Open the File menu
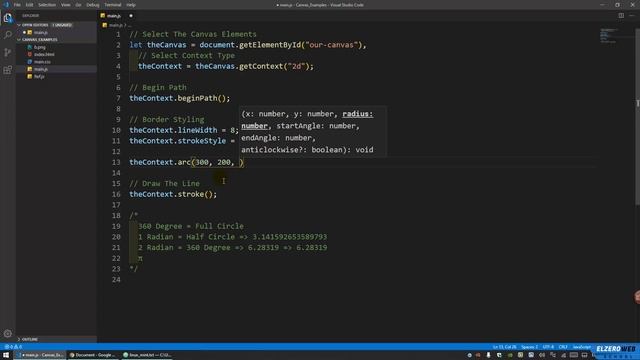 (17, 5)
